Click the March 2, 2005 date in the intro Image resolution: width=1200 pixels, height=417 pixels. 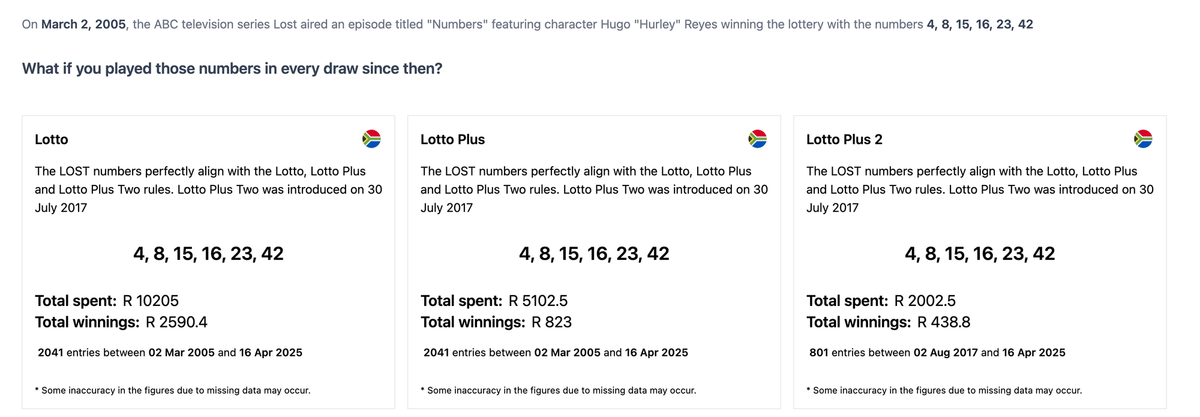[84, 24]
